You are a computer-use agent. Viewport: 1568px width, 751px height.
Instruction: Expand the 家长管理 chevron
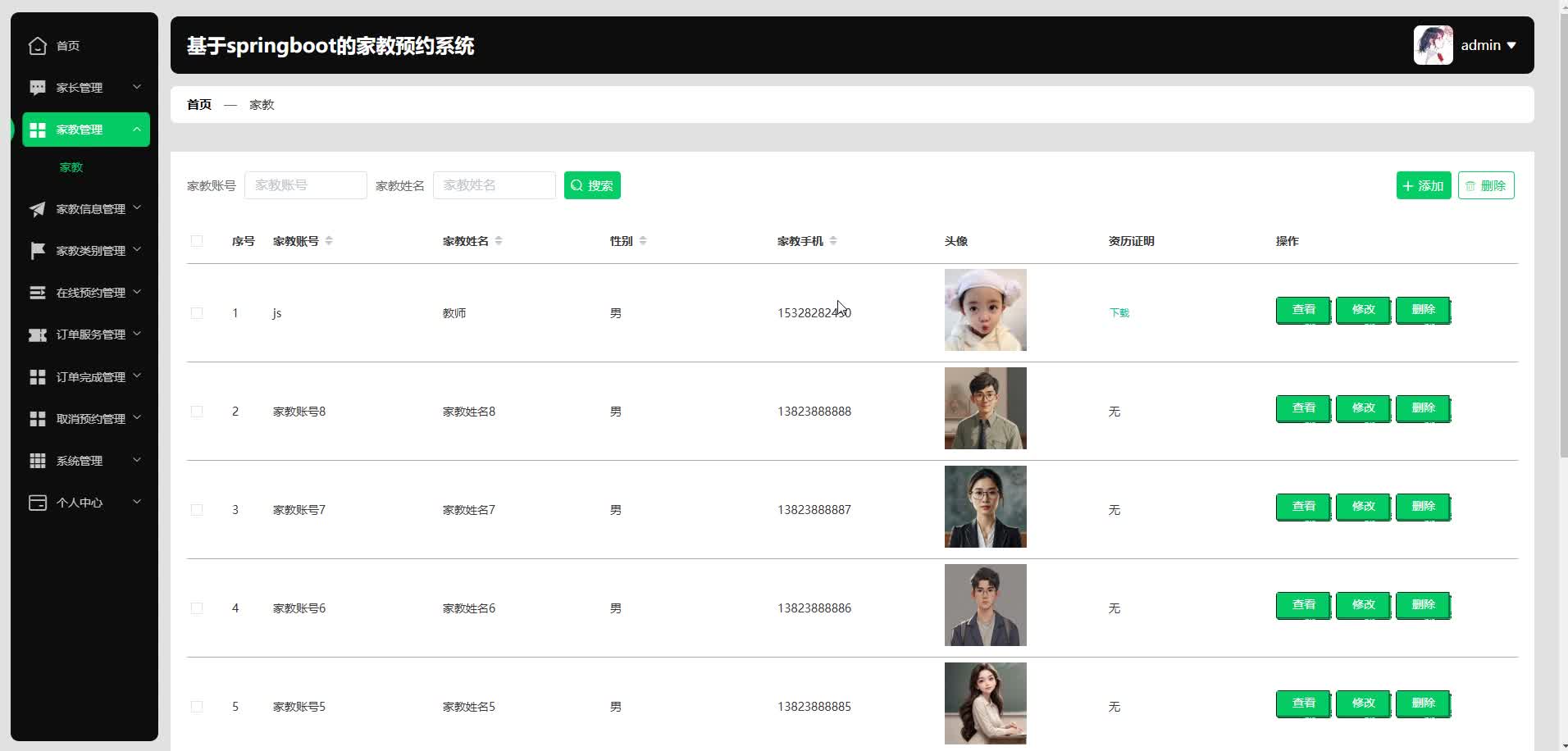pyautogui.click(x=137, y=87)
